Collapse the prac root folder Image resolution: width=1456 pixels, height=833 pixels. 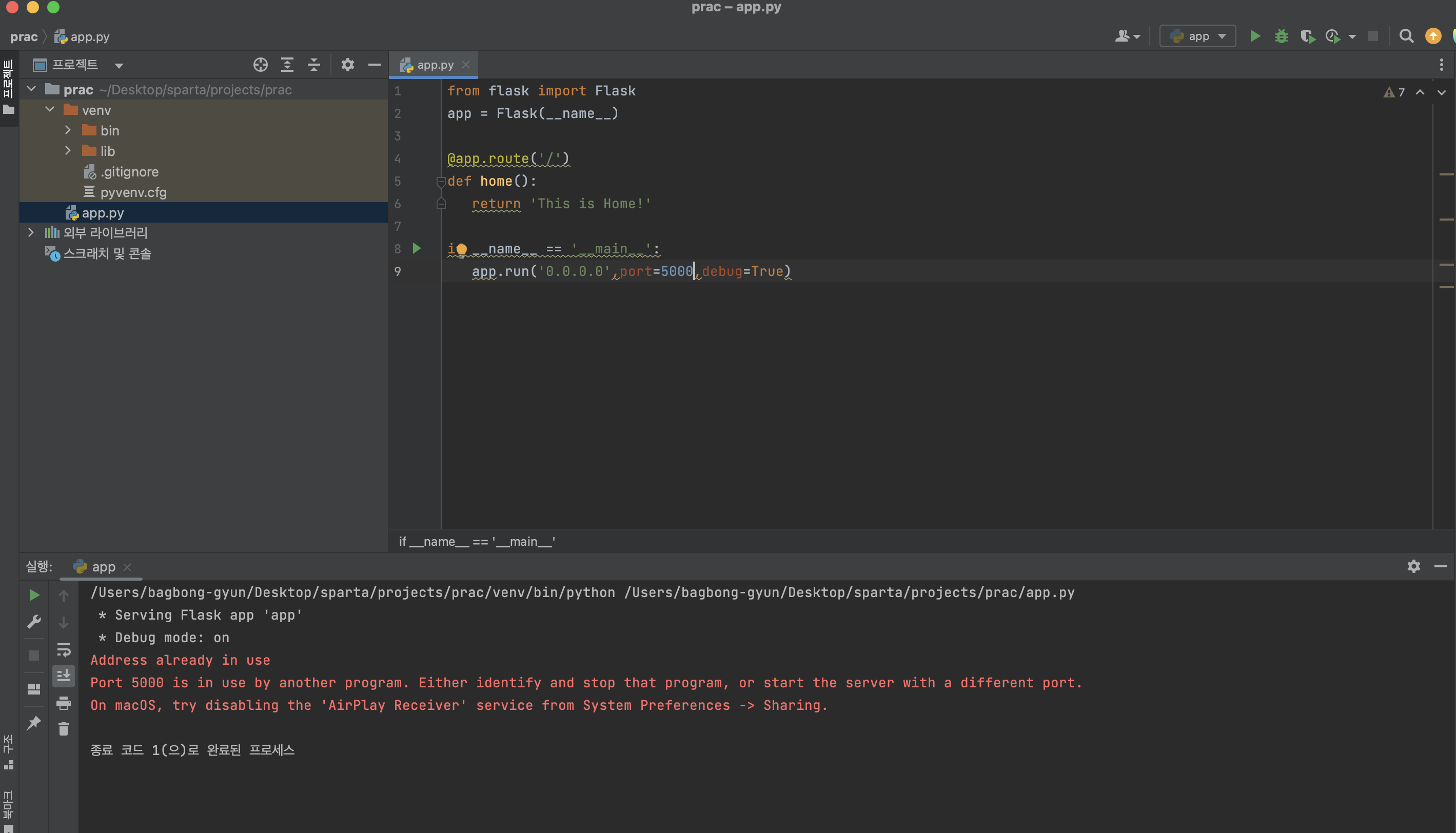[31, 89]
